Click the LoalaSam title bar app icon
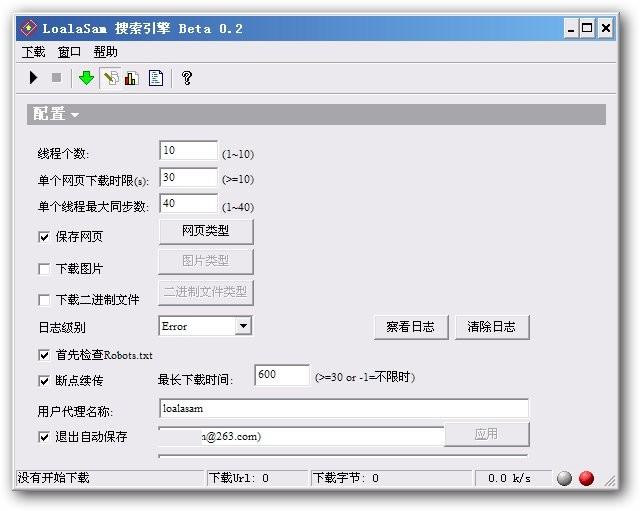 [29, 28]
